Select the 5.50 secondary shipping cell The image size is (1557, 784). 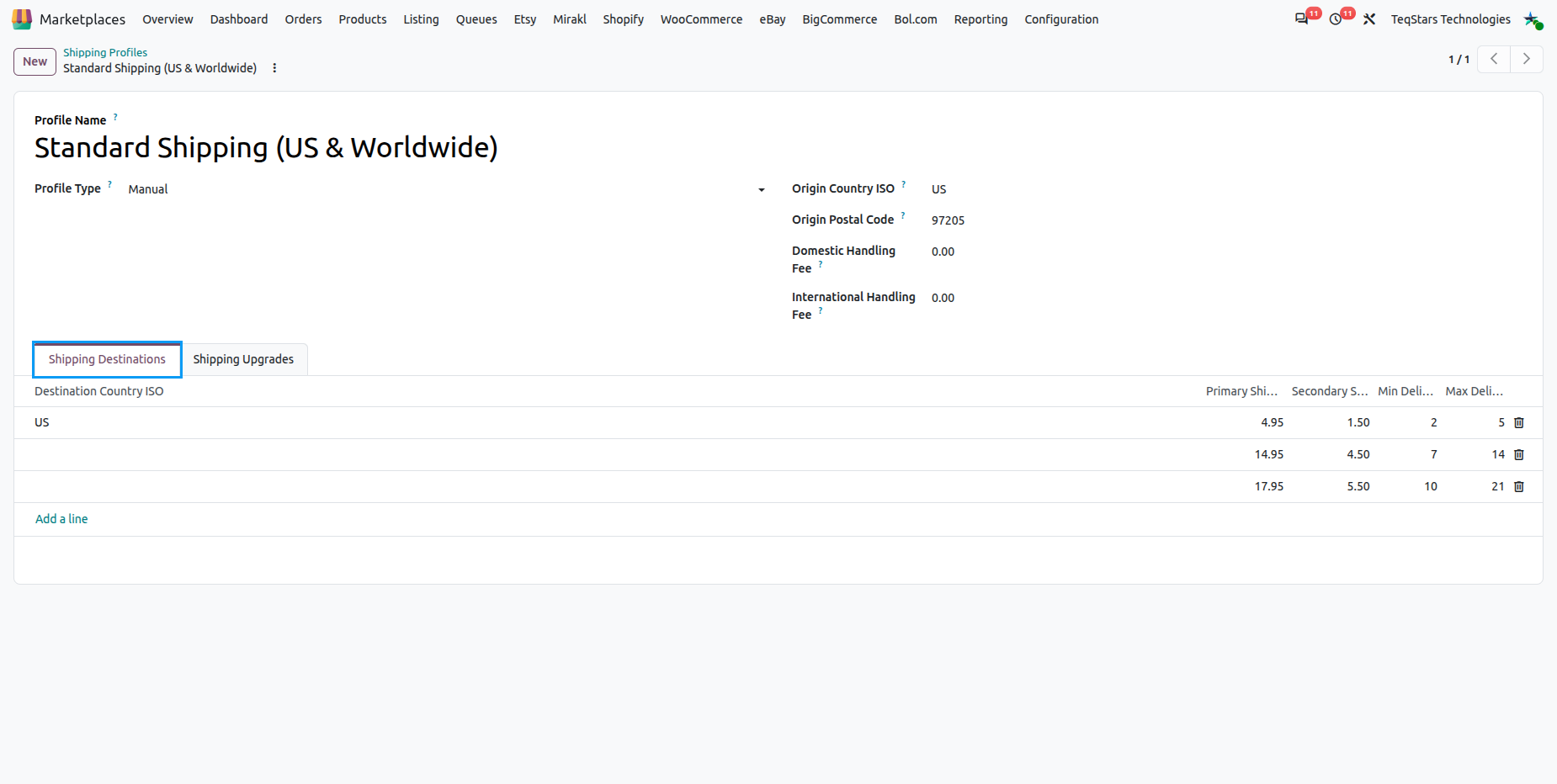[1330, 486]
